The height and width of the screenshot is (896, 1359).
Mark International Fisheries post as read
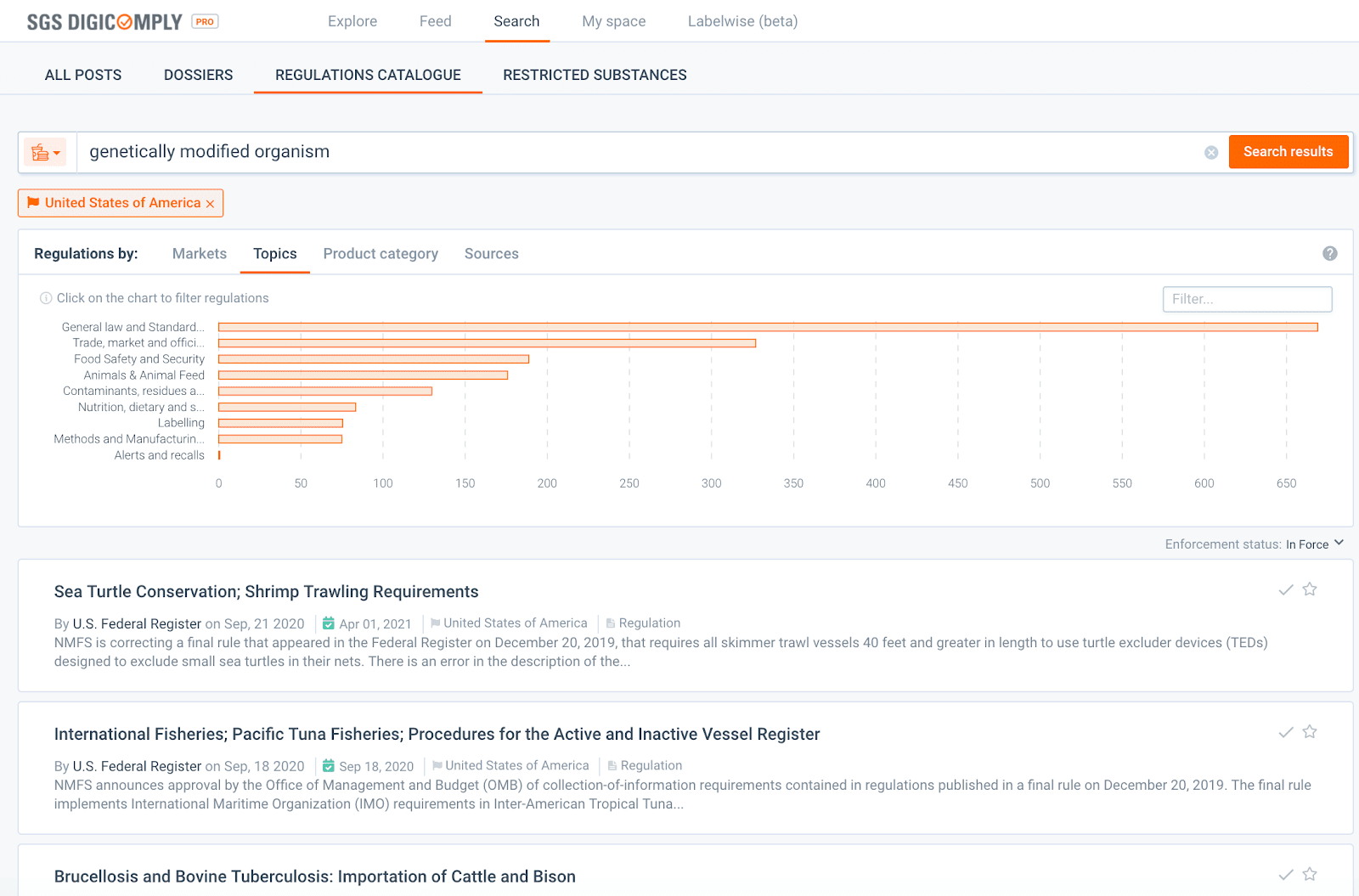pos(1286,732)
